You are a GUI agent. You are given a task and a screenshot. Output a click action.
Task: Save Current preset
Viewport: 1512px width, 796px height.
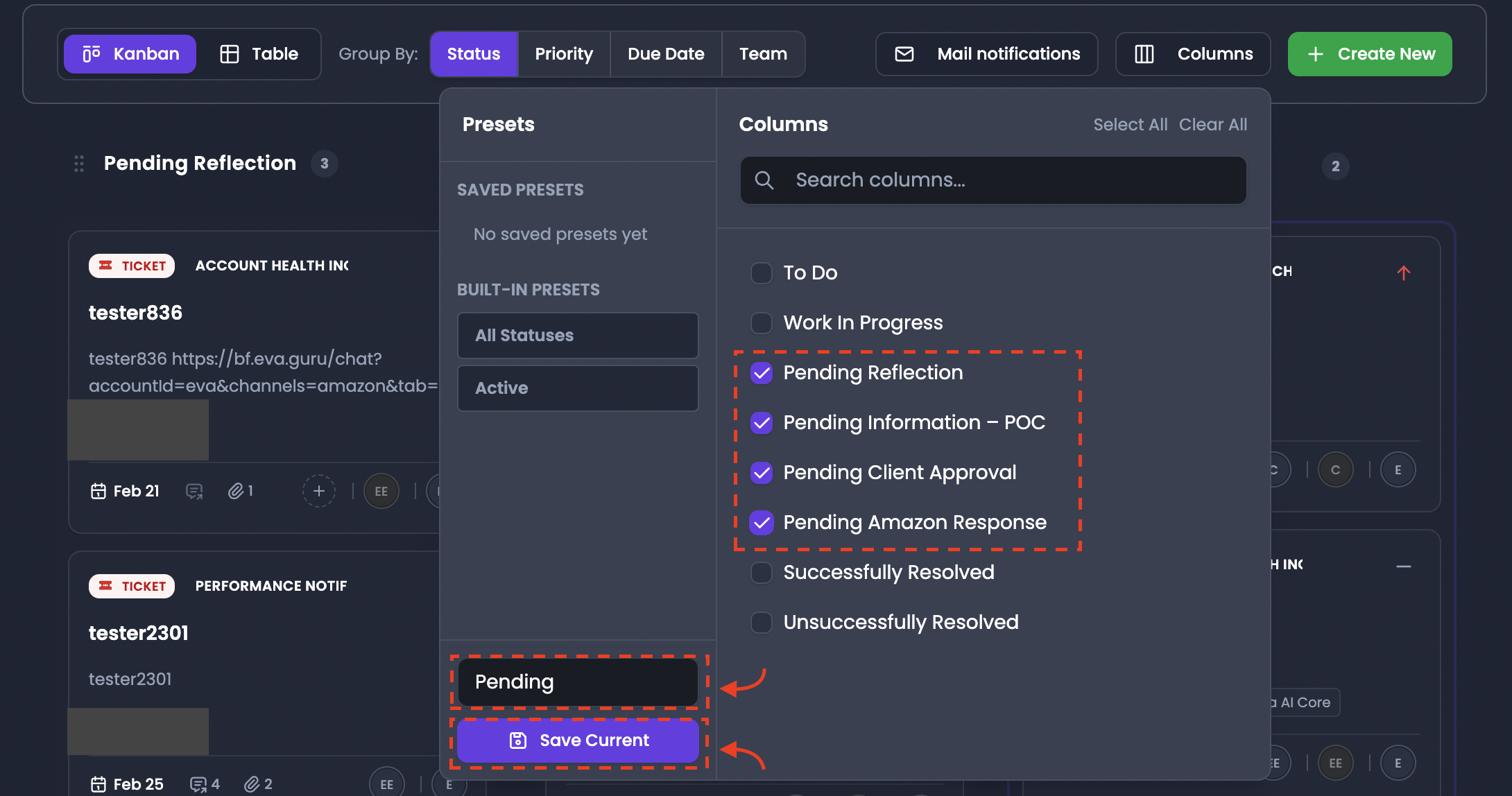coord(578,741)
